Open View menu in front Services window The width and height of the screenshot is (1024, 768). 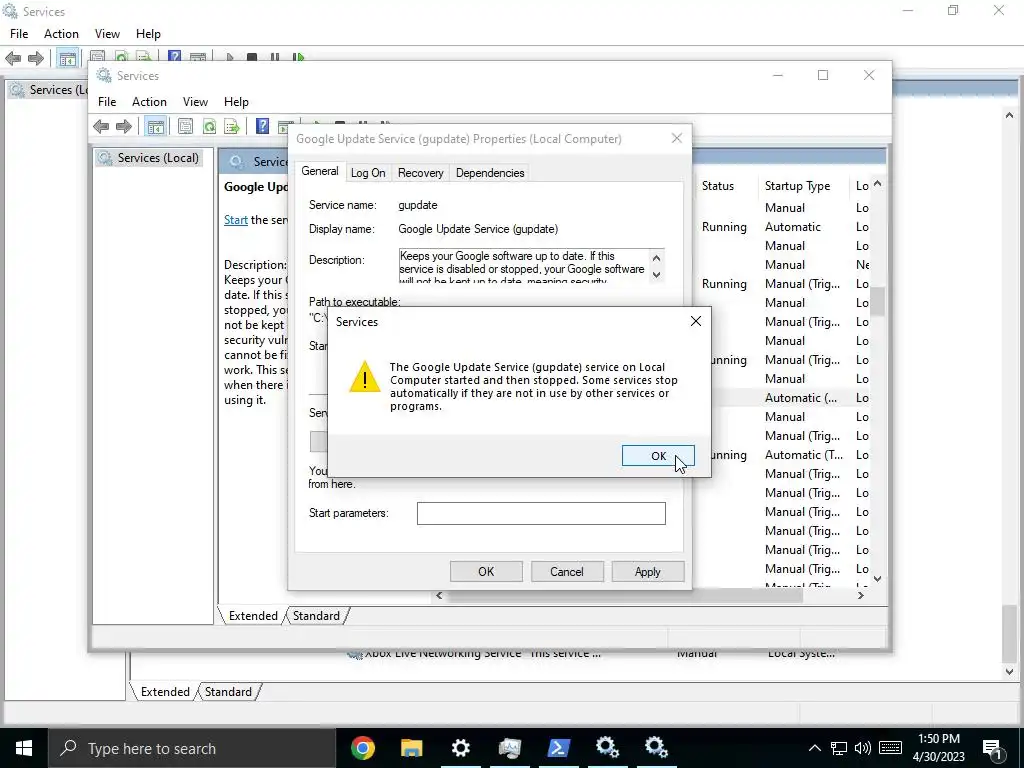195,102
